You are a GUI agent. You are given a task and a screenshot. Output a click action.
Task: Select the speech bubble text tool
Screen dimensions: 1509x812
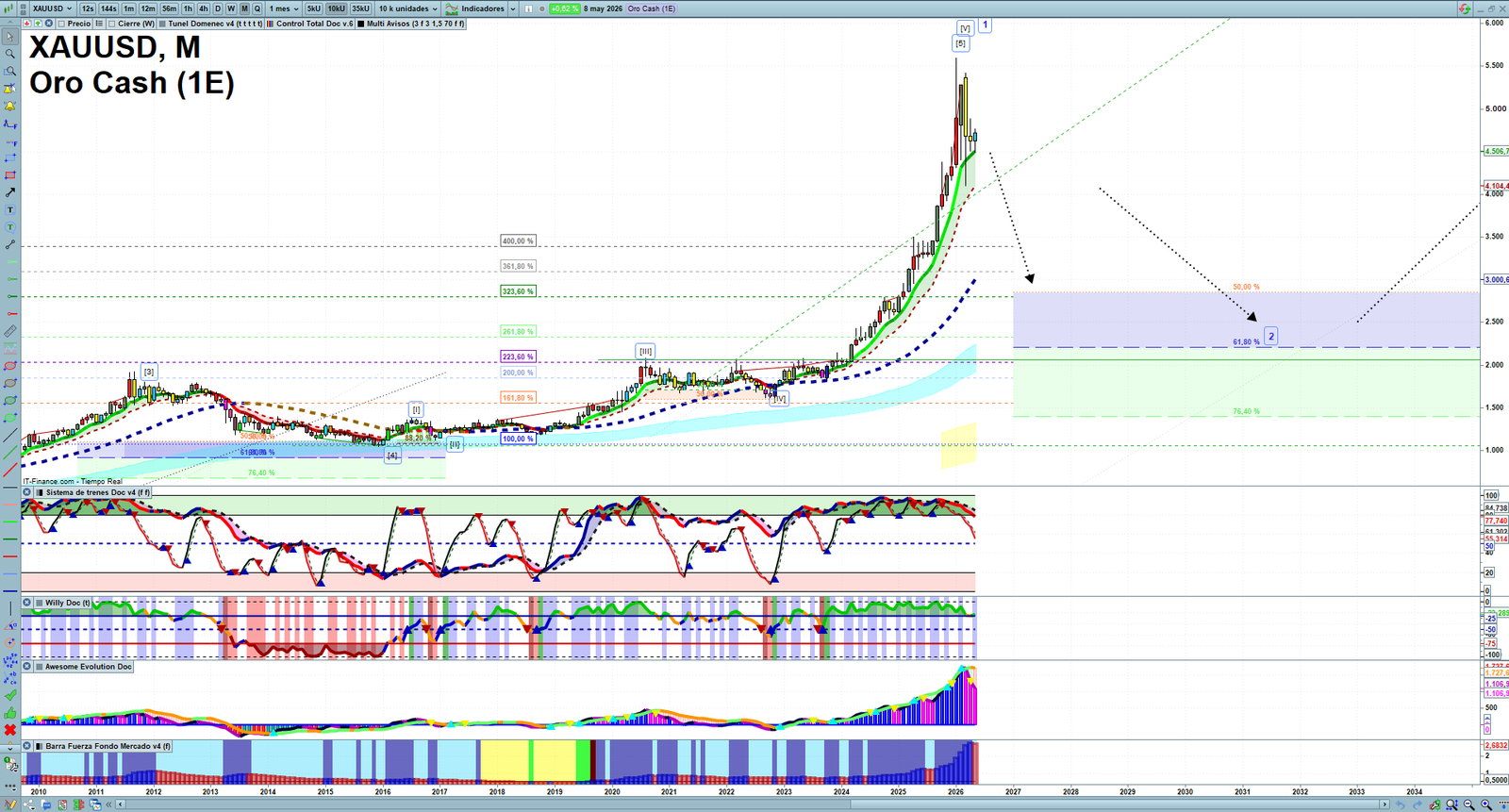pos(10,227)
